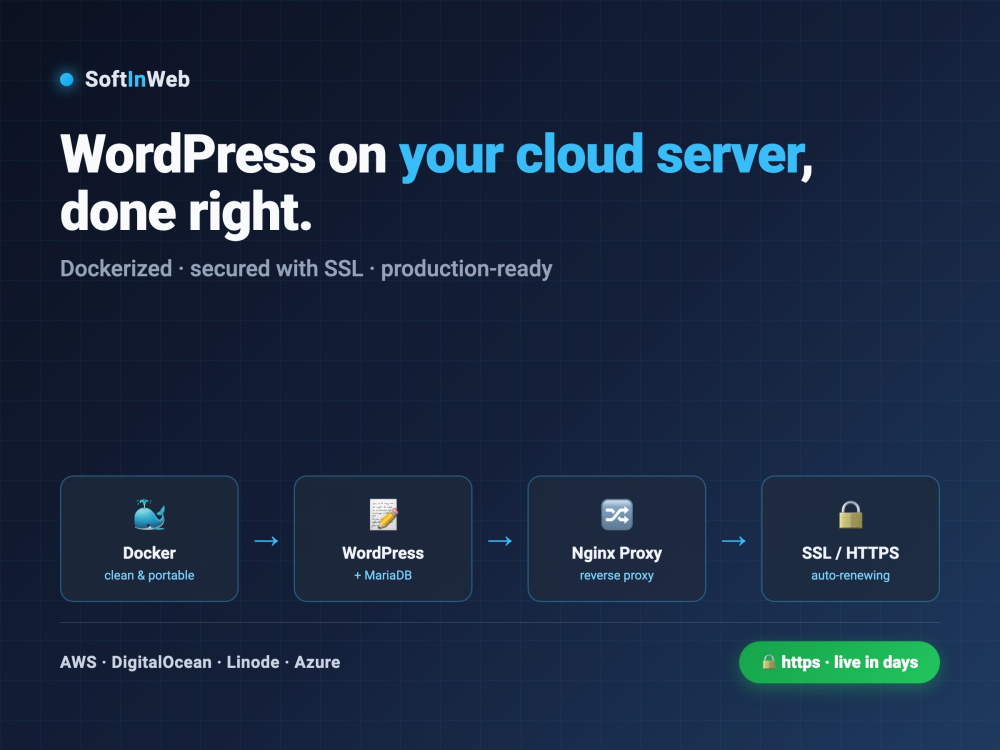Select the WordPress card title
Viewport: 1000px width, 750px height.
[383, 553]
